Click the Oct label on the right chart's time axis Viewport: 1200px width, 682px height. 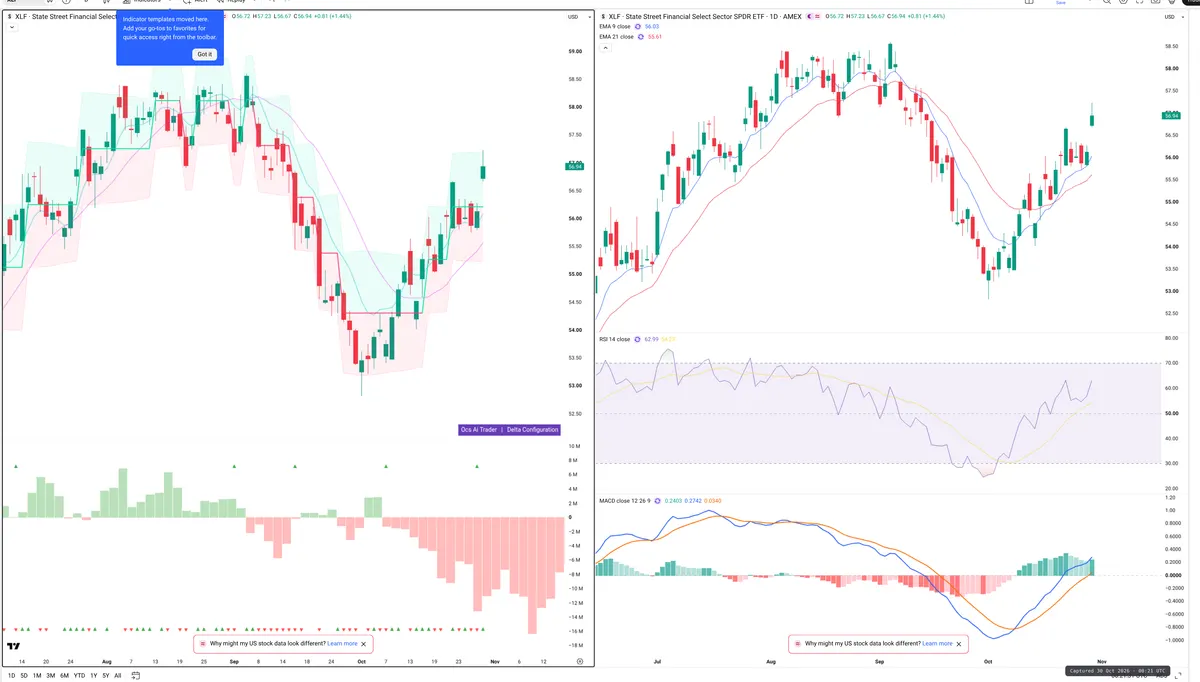[988, 662]
